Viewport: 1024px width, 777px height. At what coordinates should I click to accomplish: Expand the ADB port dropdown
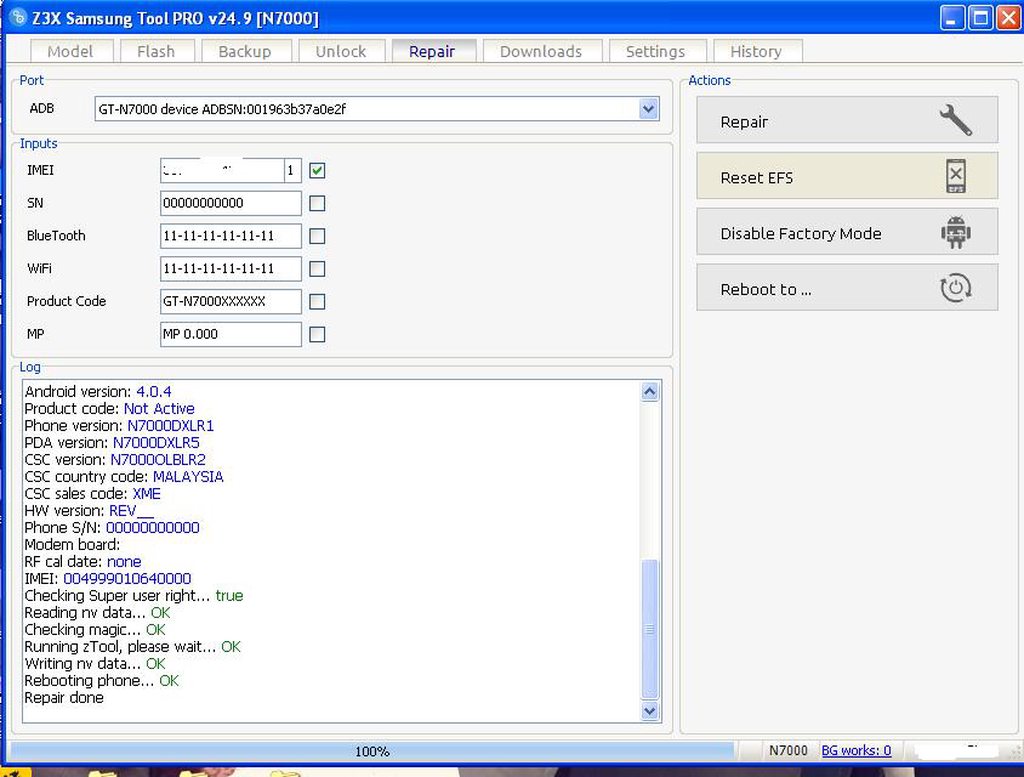click(x=648, y=109)
